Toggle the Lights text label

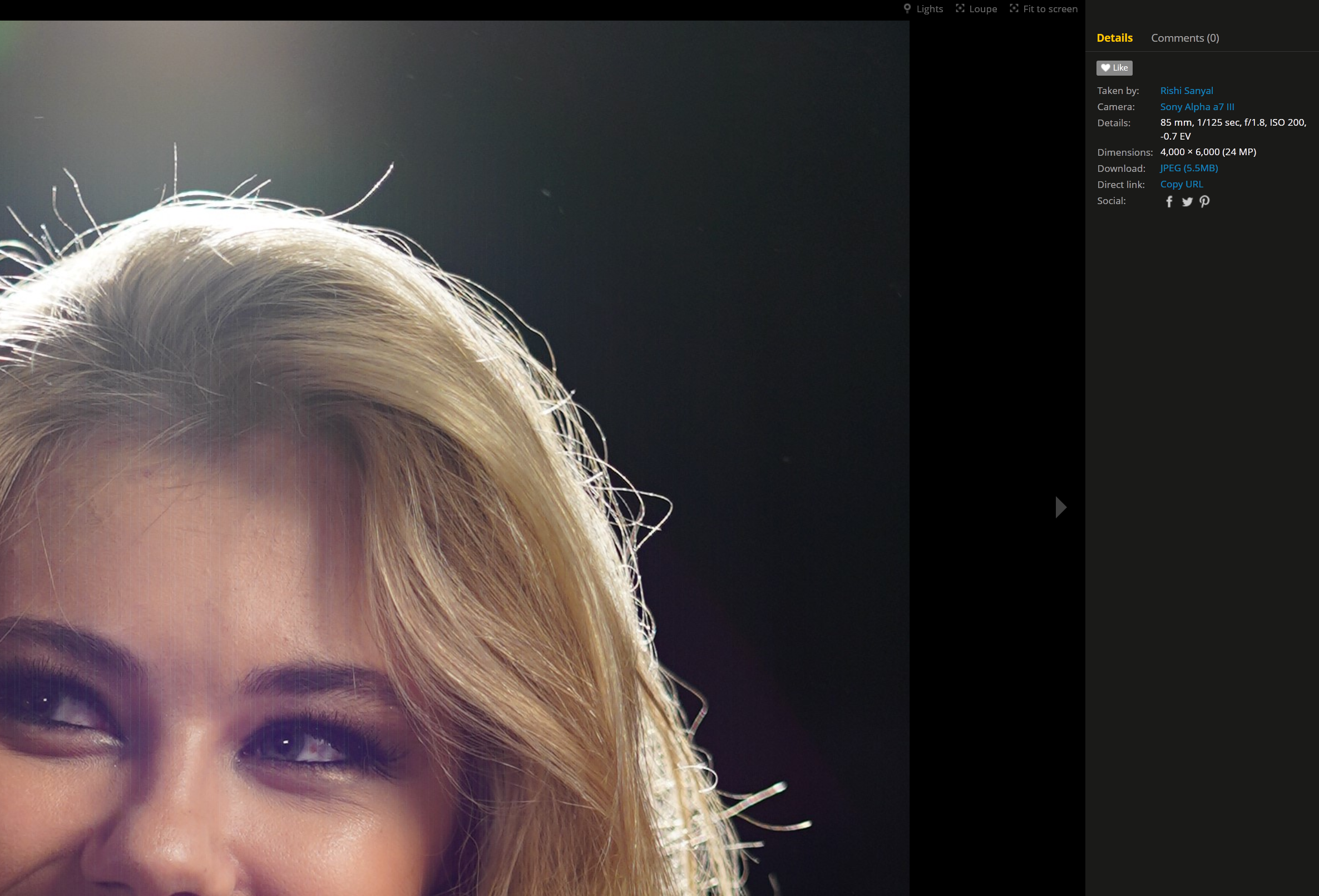tap(929, 9)
